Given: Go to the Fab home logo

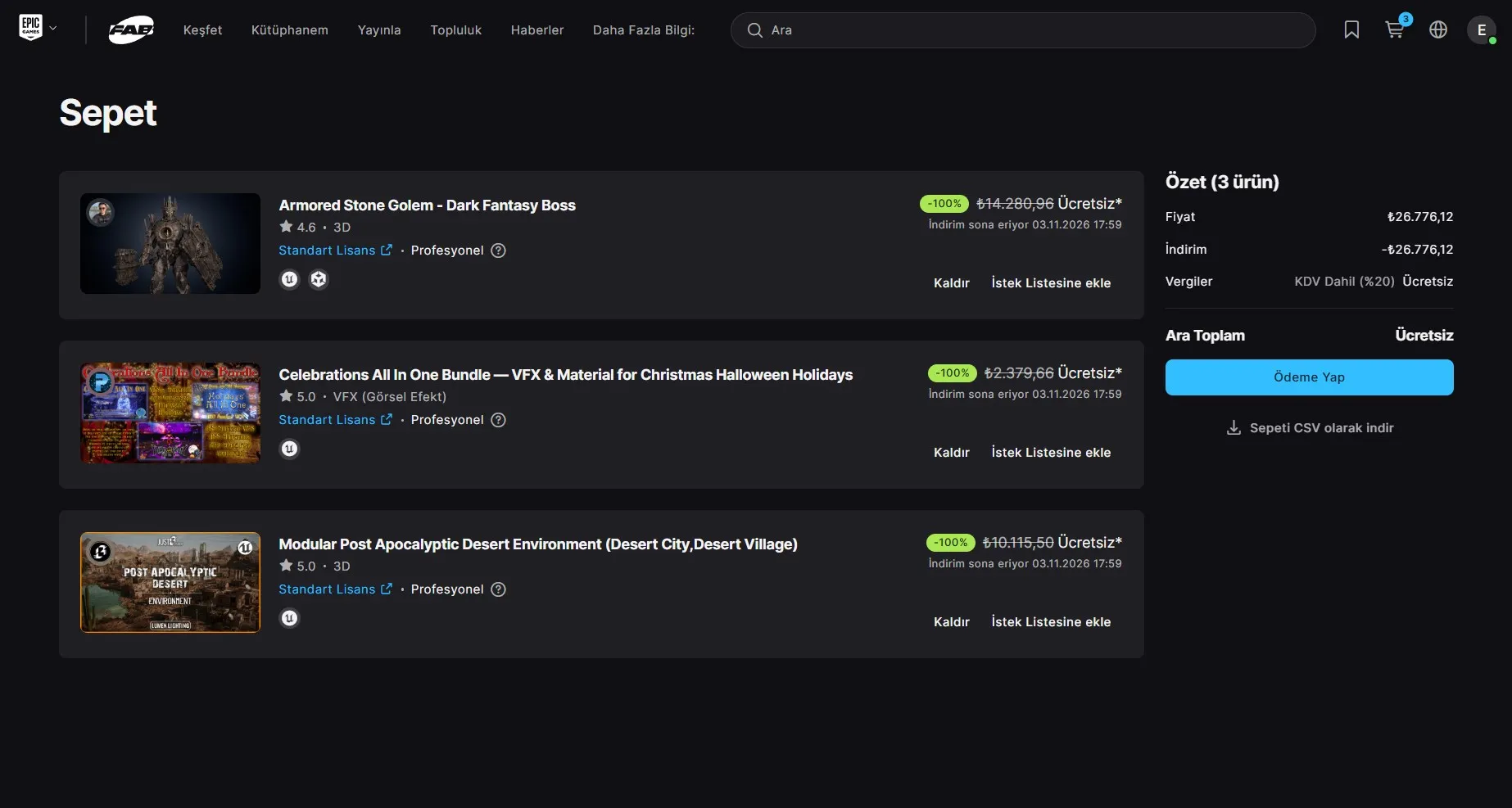Looking at the screenshot, I should tap(131, 30).
